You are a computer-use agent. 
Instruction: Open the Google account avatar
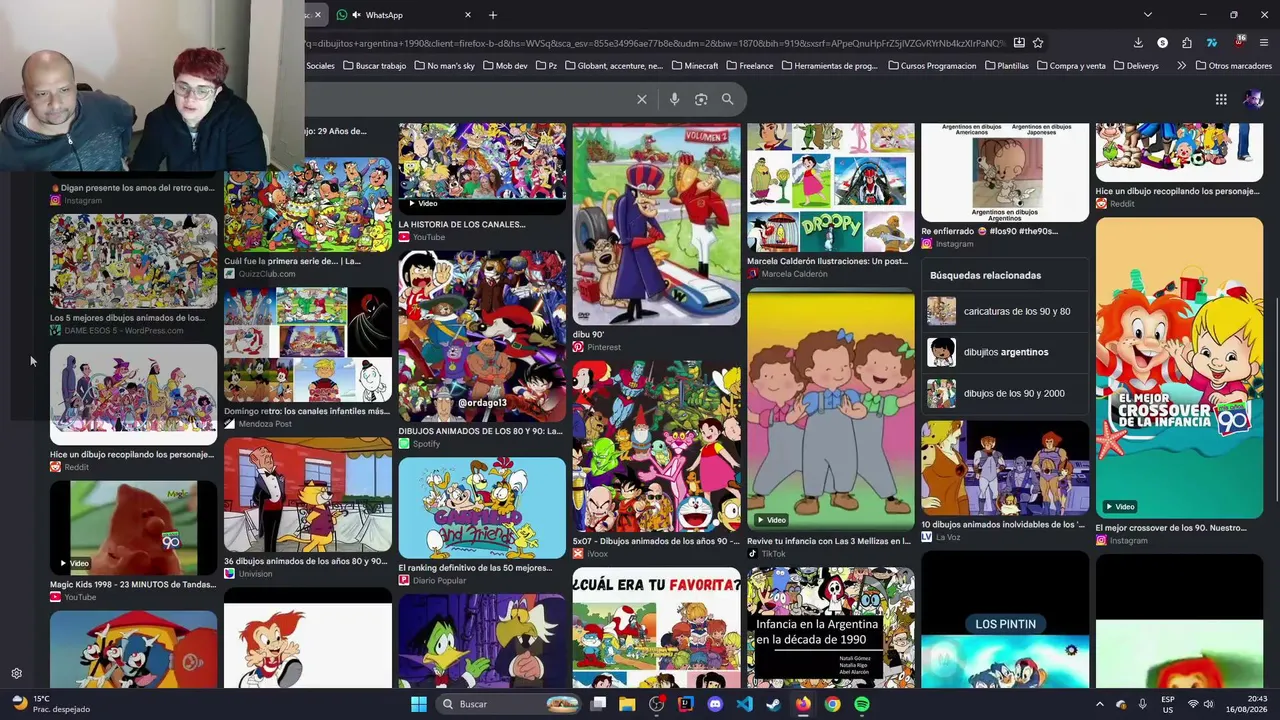tap(1253, 99)
